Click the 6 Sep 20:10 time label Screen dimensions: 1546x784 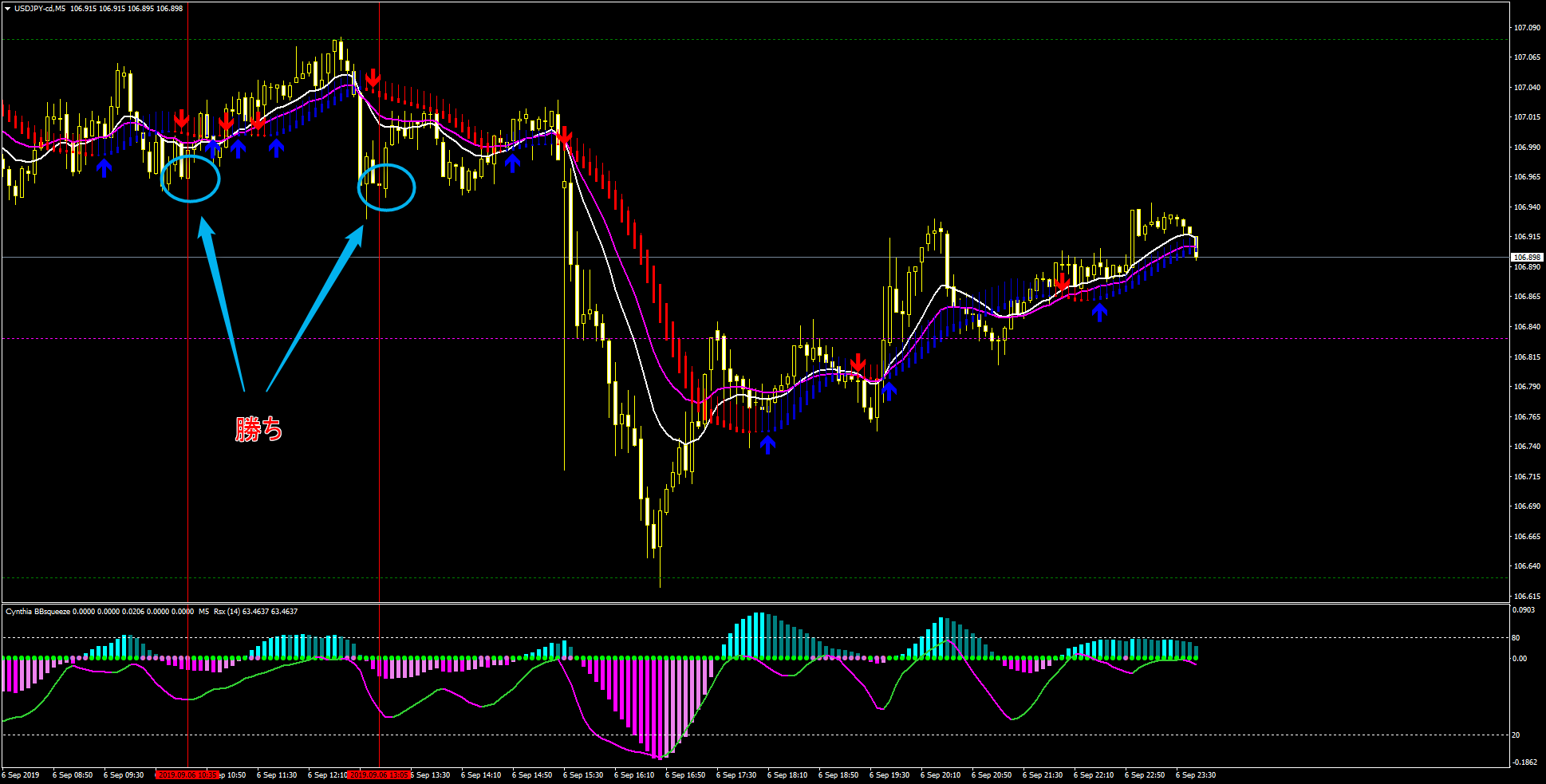click(941, 775)
